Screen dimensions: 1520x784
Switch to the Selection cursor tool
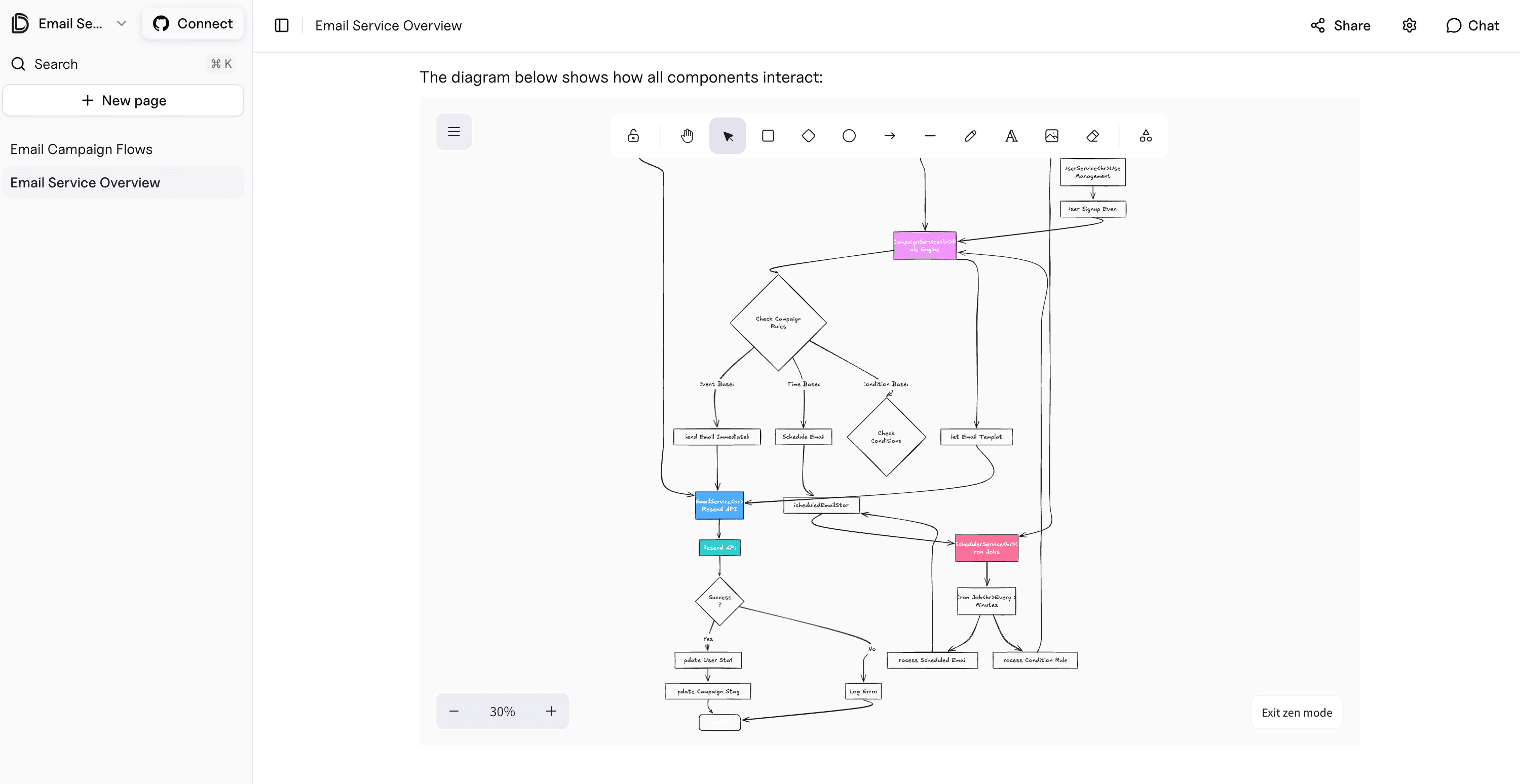tap(727, 136)
